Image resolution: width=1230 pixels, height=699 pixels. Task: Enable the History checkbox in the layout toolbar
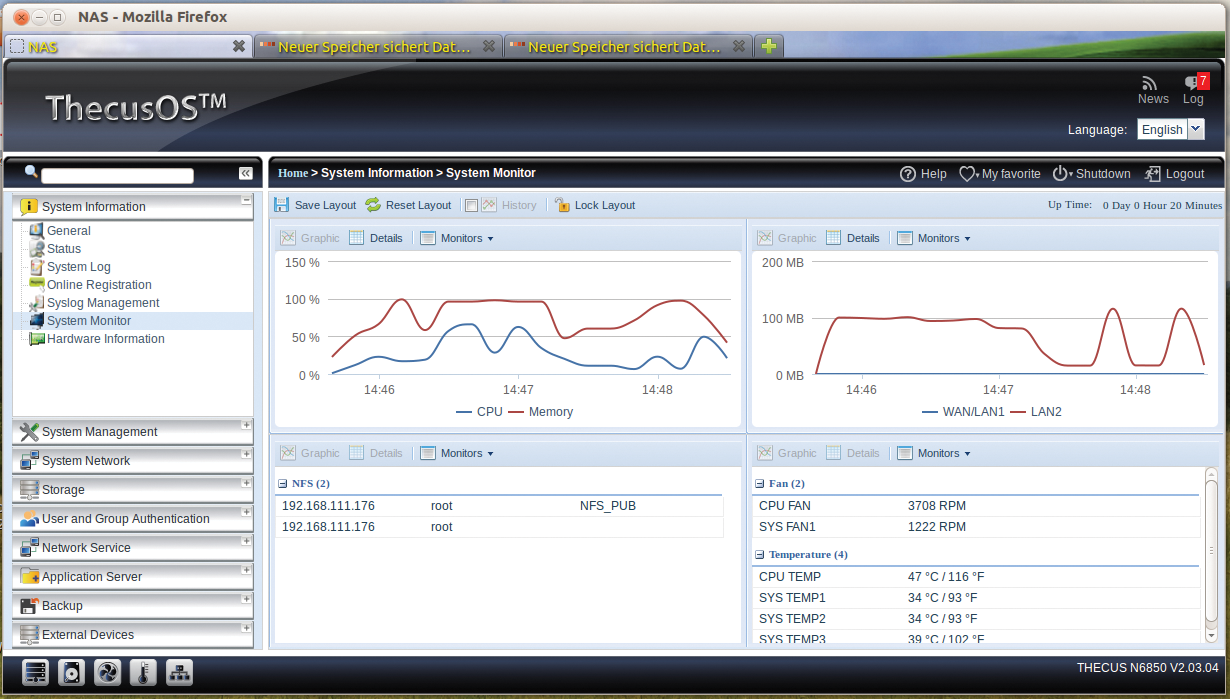[x=471, y=205]
